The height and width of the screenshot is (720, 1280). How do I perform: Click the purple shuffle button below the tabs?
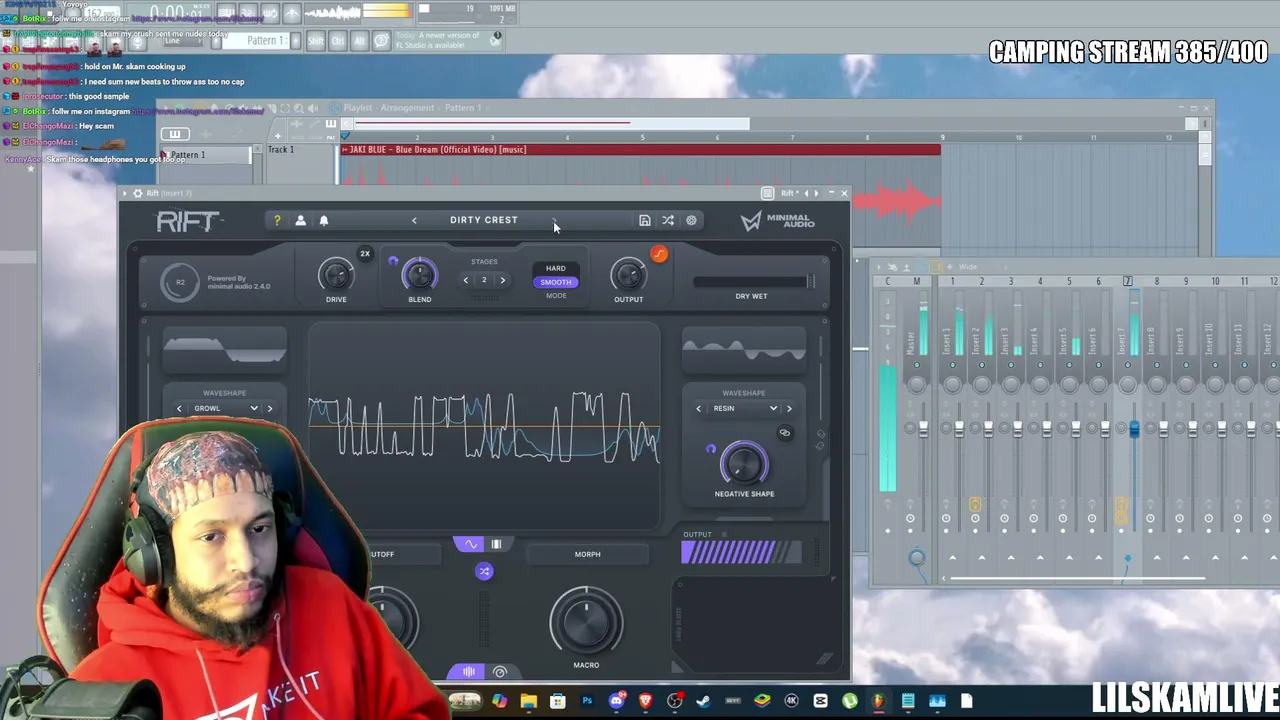(x=484, y=571)
